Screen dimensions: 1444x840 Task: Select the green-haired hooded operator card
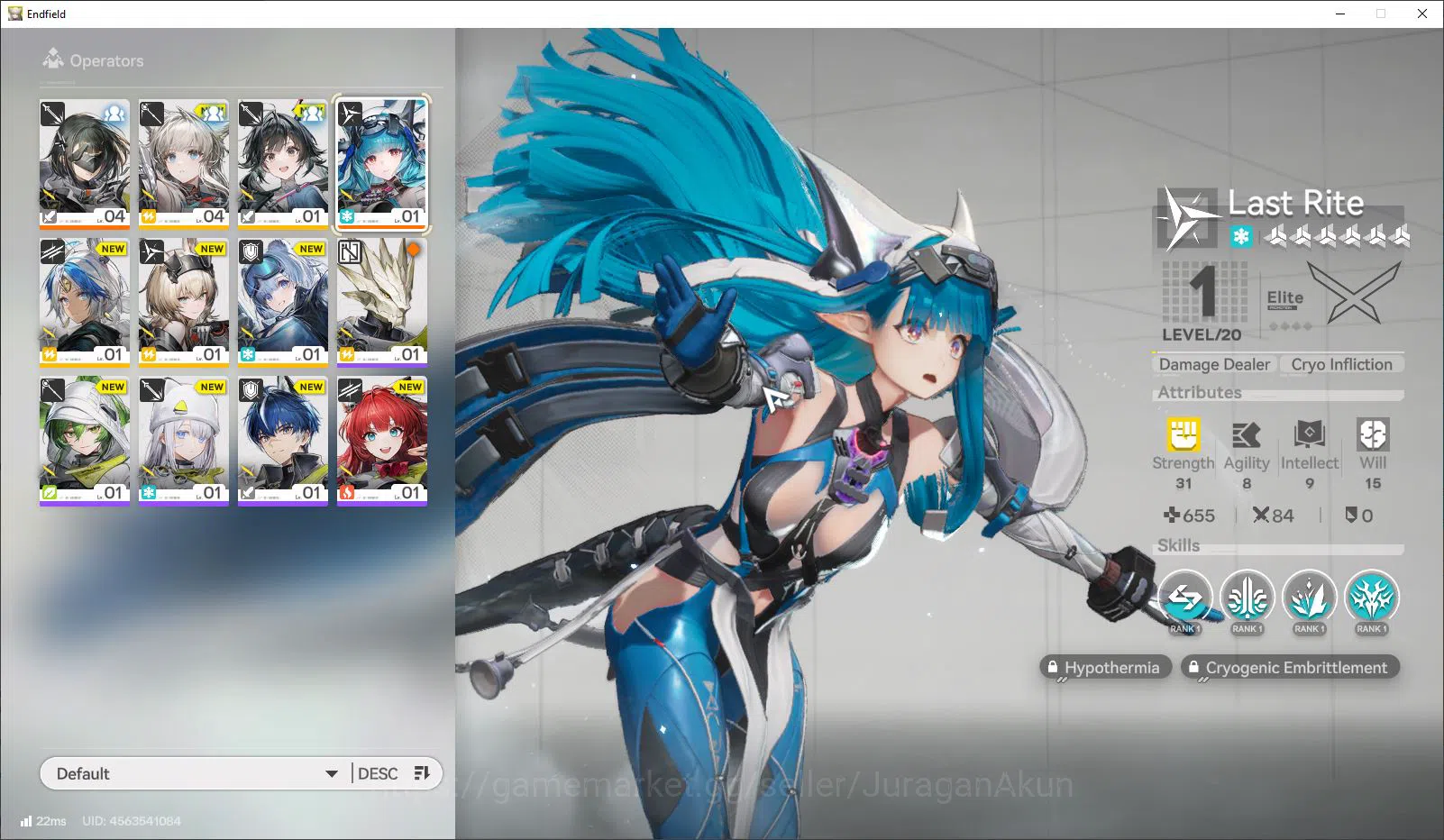pyautogui.click(x=85, y=441)
